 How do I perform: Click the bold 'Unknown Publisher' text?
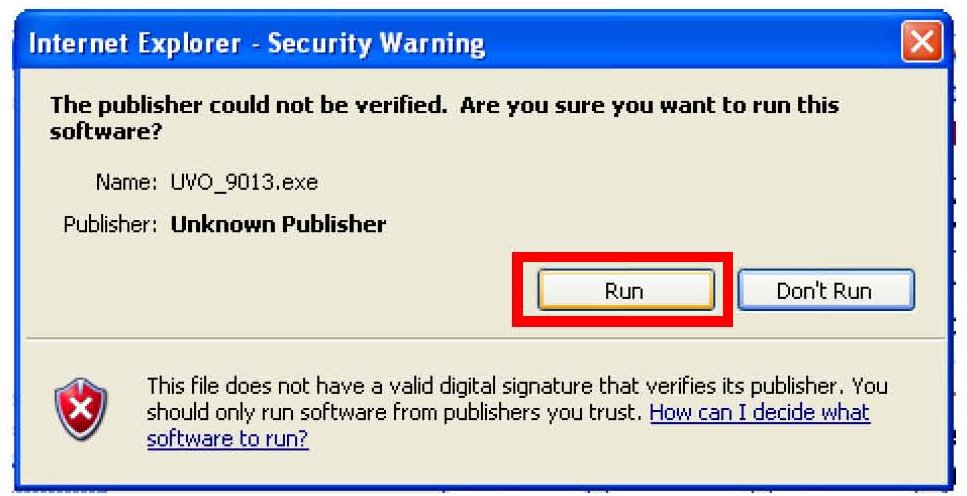[x=278, y=224]
